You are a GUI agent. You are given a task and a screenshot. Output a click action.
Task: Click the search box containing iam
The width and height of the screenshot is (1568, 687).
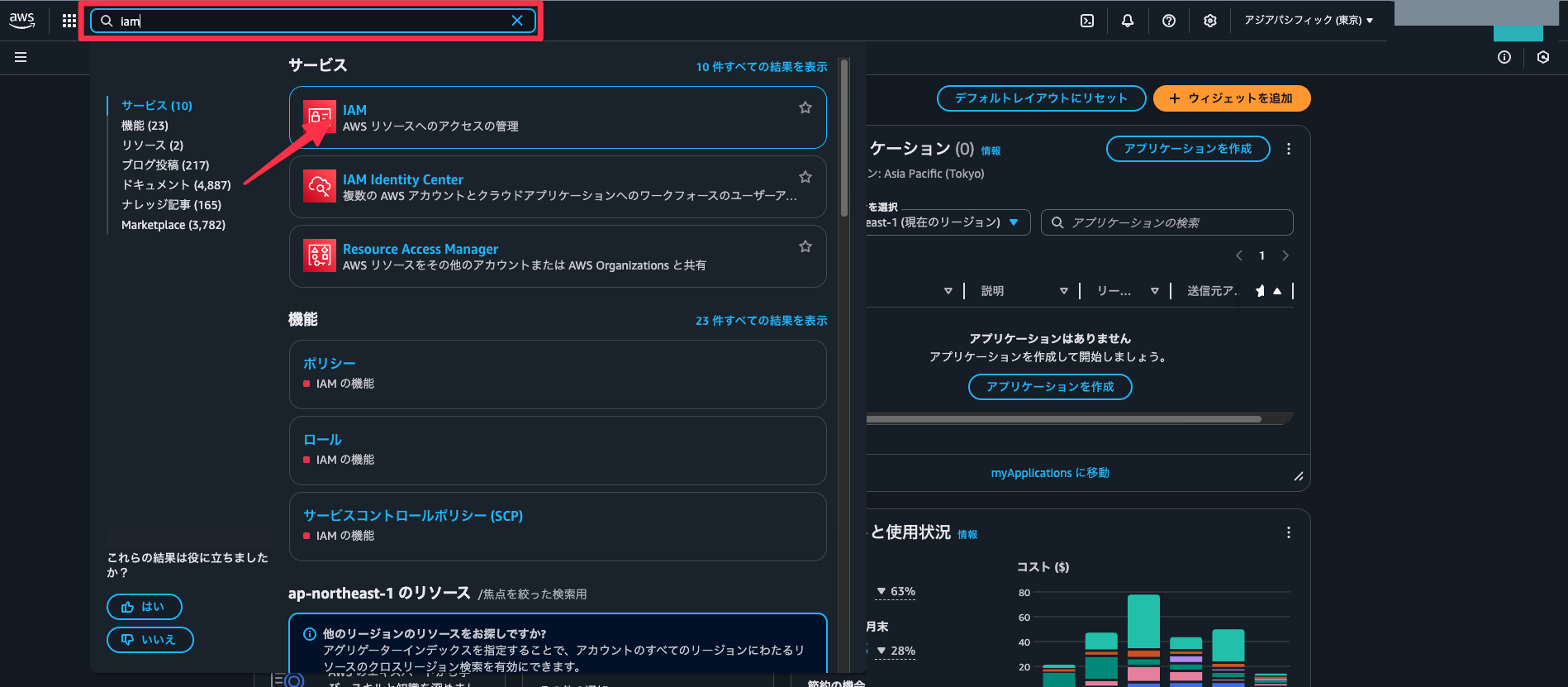click(x=311, y=21)
